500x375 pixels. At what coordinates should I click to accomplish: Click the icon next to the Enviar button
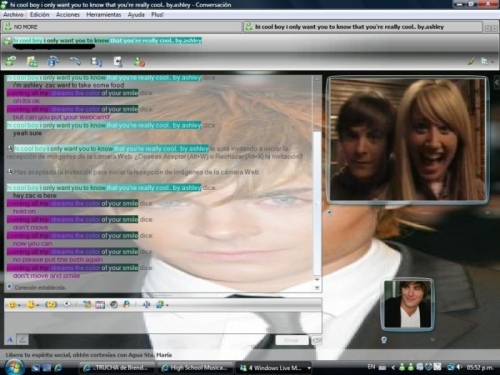[316, 340]
